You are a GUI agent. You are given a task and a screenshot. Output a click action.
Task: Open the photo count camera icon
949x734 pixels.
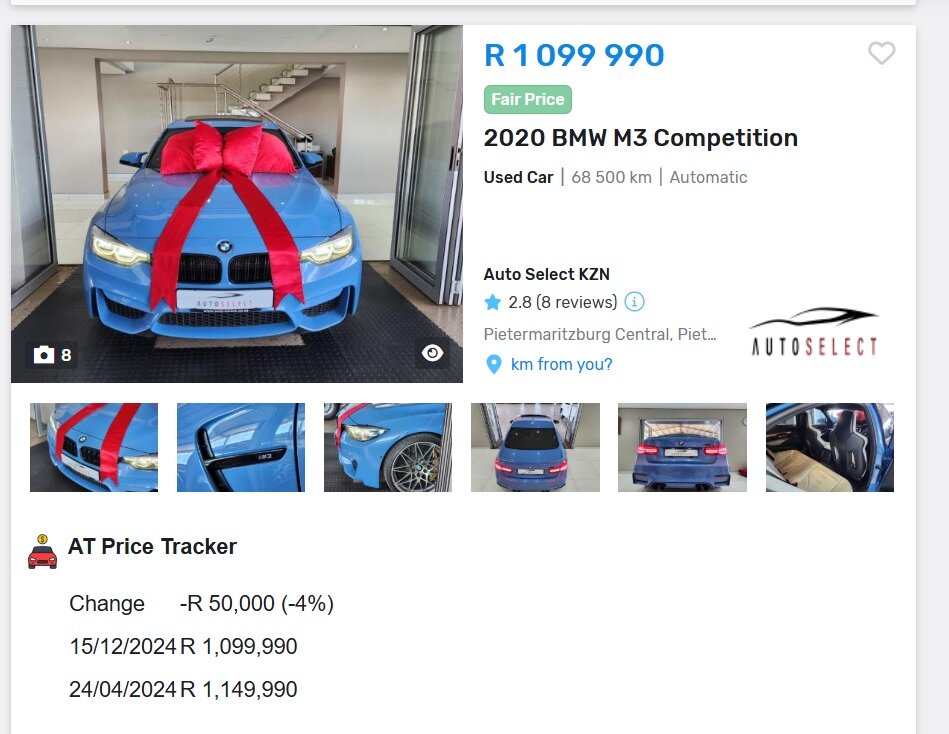tap(44, 355)
